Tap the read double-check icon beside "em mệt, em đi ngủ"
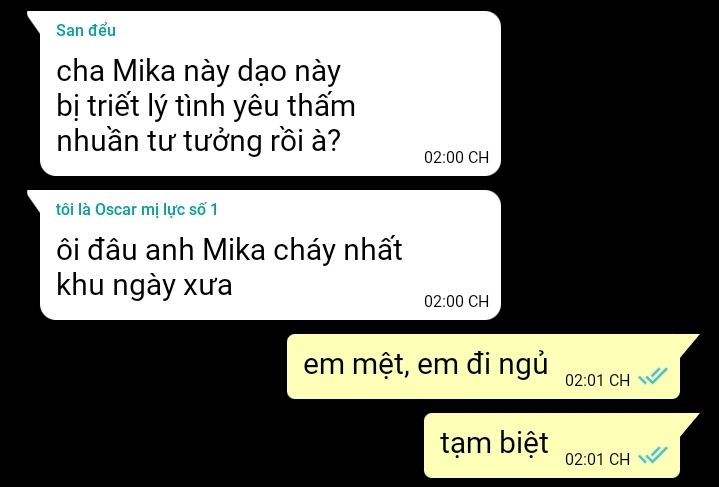Screen dimensions: 719x487 [x=653, y=376]
